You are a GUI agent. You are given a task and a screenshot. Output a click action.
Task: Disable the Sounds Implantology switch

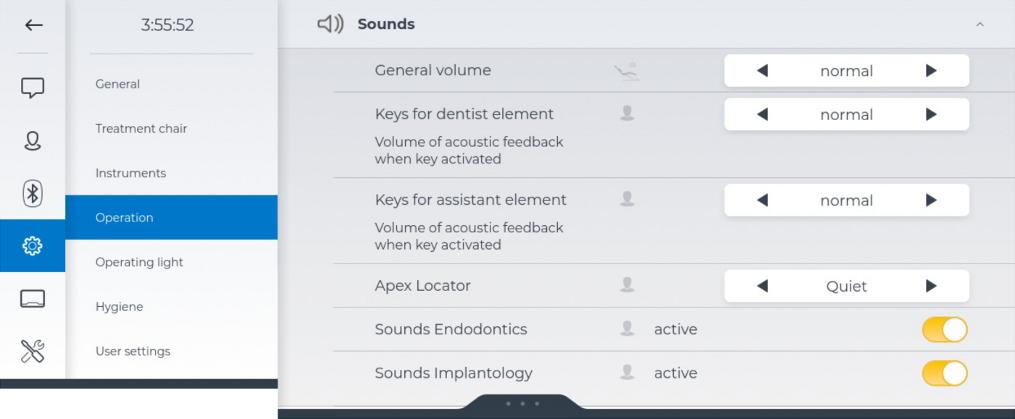coord(944,373)
